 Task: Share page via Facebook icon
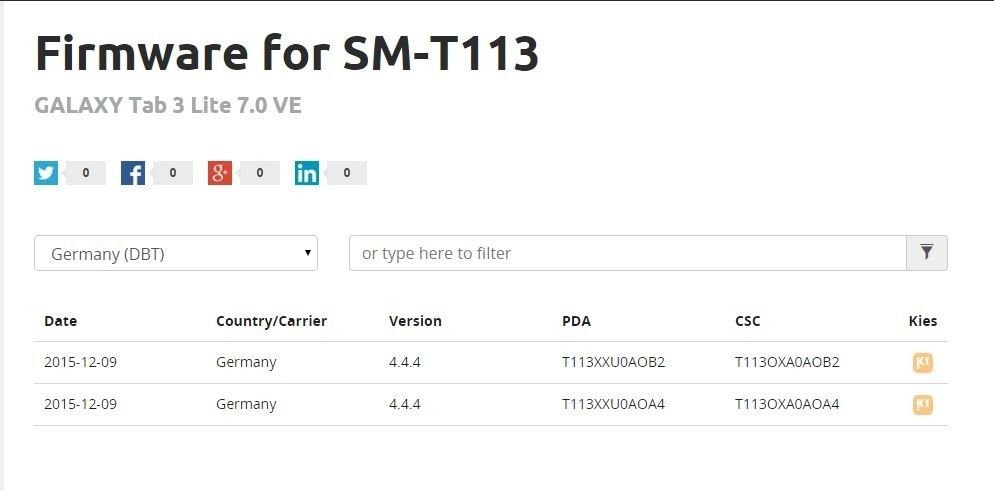132,173
